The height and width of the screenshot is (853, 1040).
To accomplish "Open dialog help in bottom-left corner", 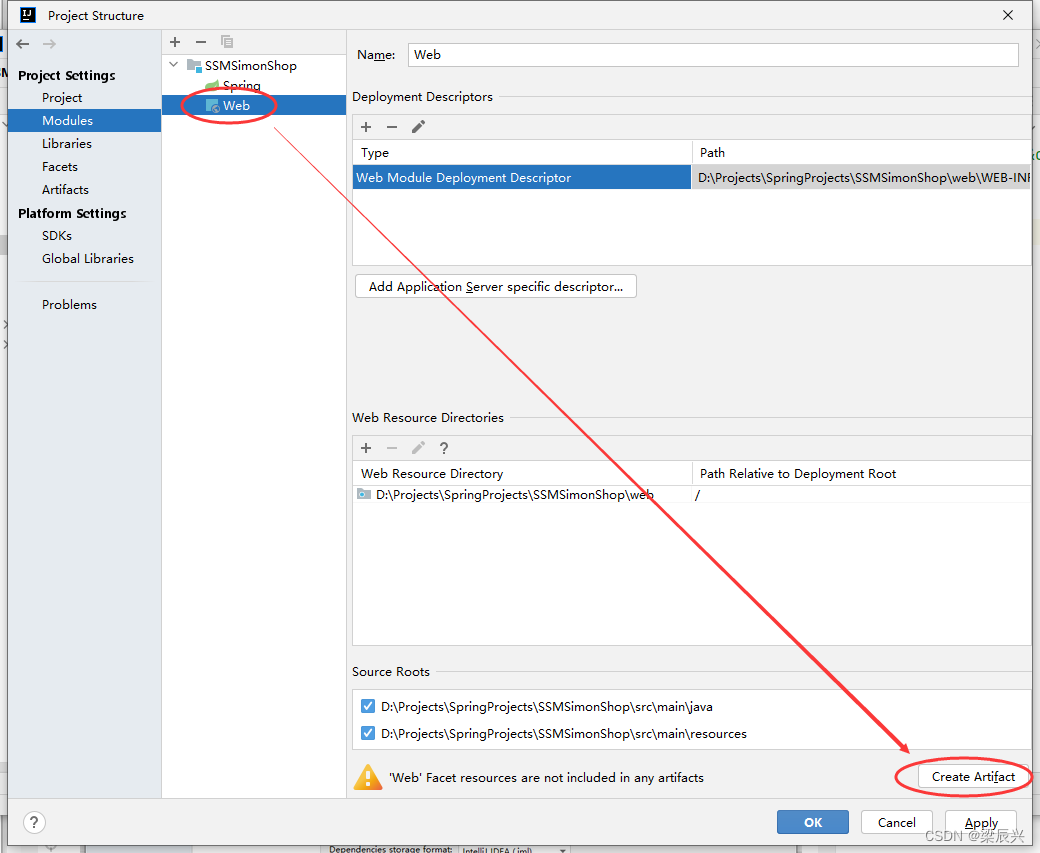I will 34,822.
